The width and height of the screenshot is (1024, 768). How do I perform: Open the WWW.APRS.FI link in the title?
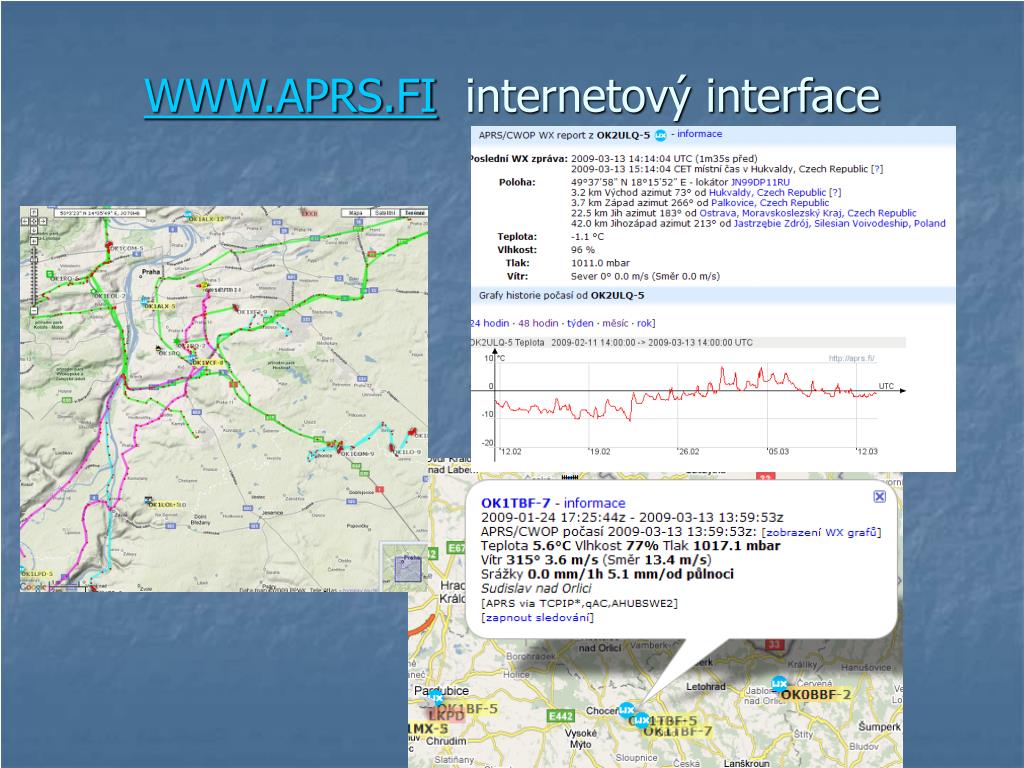[291, 97]
